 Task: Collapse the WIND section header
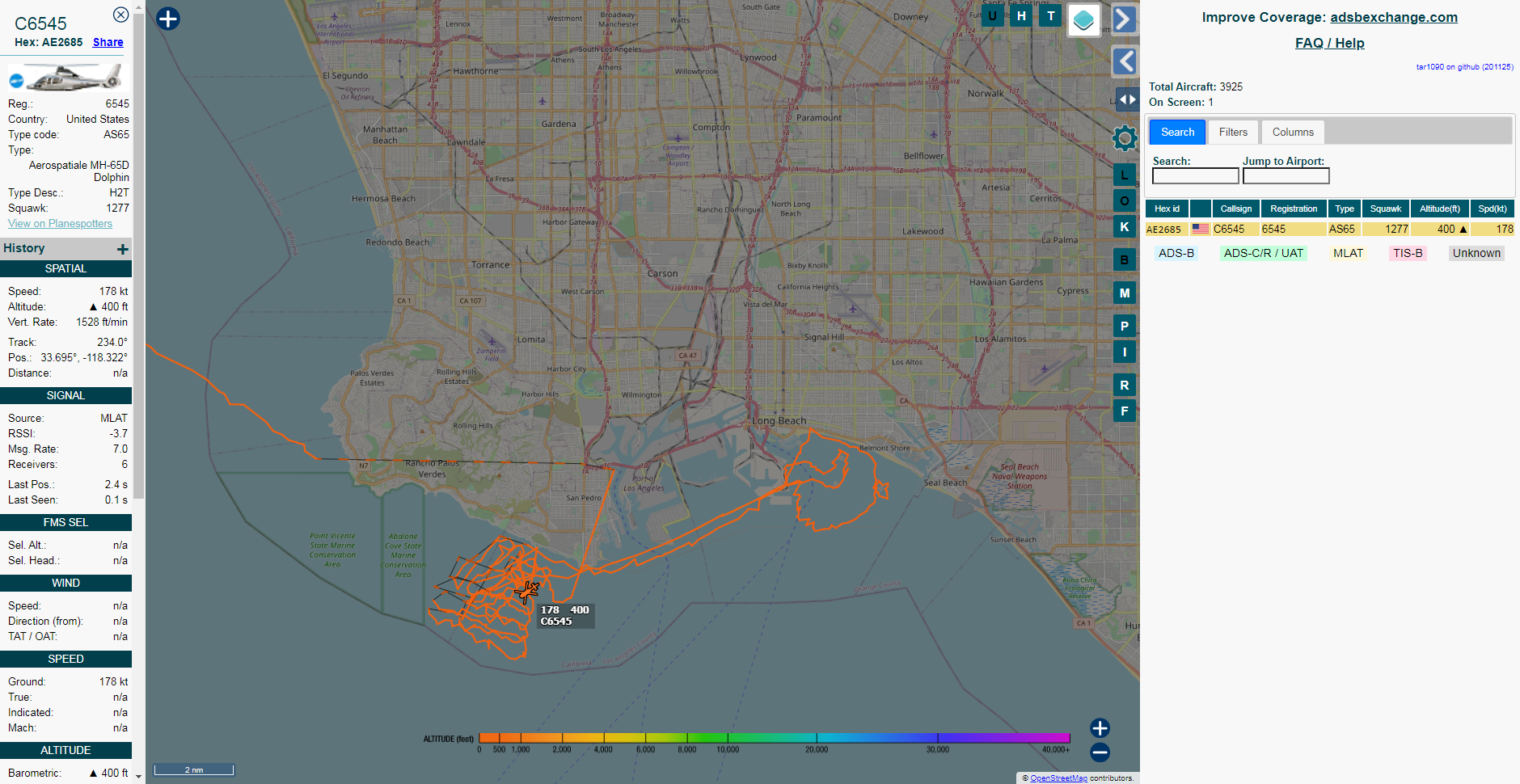coord(65,583)
